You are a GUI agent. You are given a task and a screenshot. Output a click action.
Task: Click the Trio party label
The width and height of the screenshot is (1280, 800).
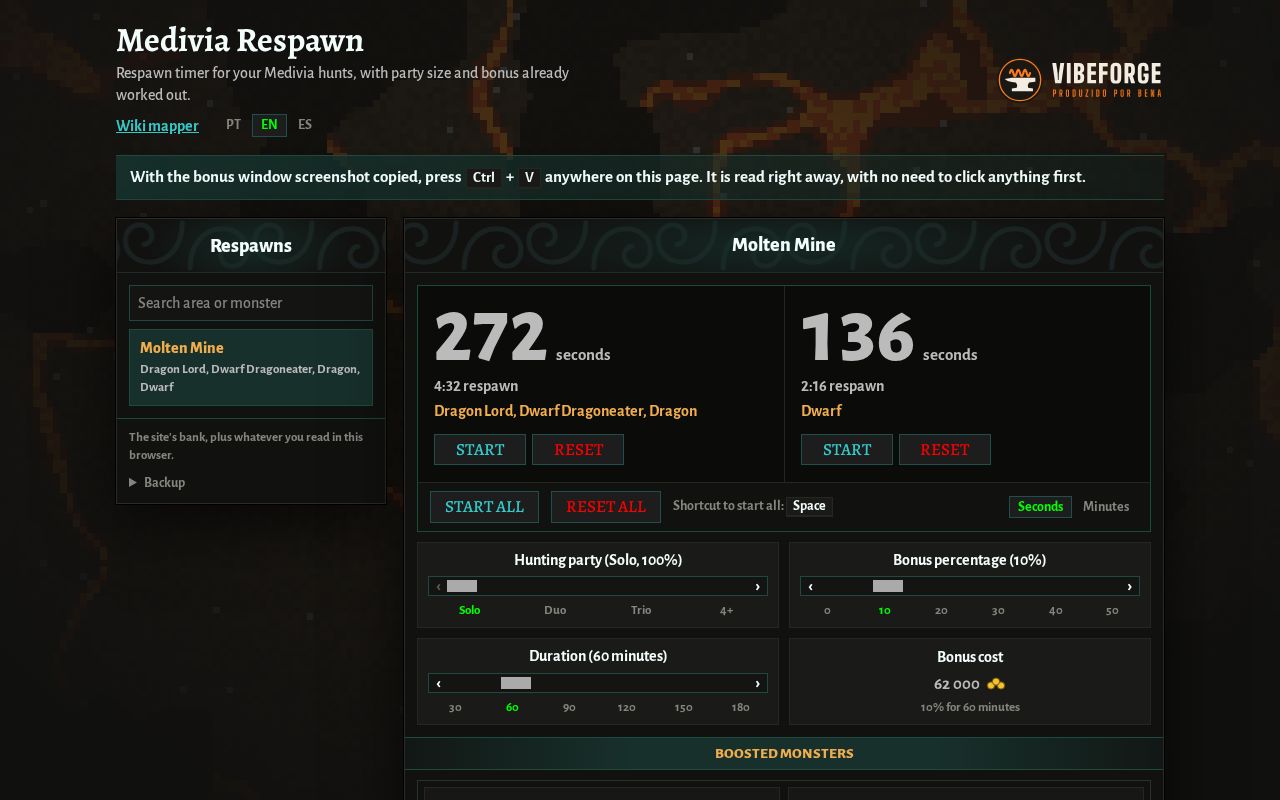click(x=641, y=610)
